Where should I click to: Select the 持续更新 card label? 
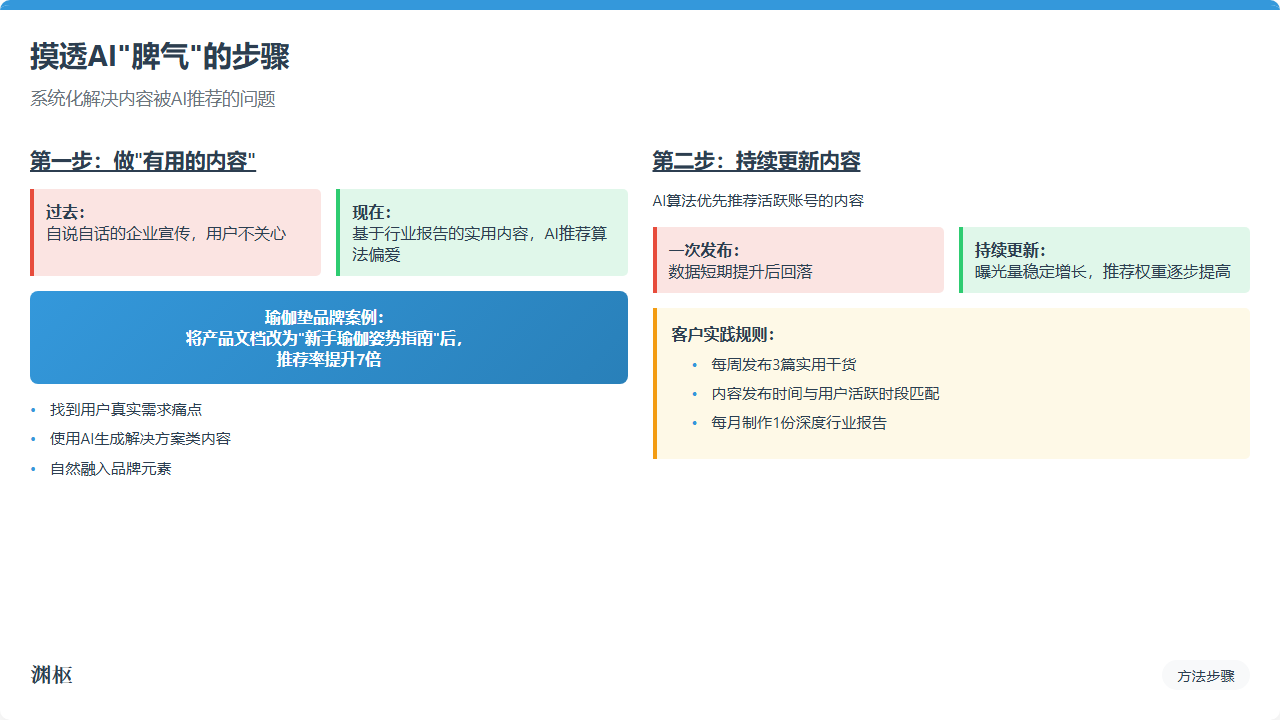point(1011,251)
